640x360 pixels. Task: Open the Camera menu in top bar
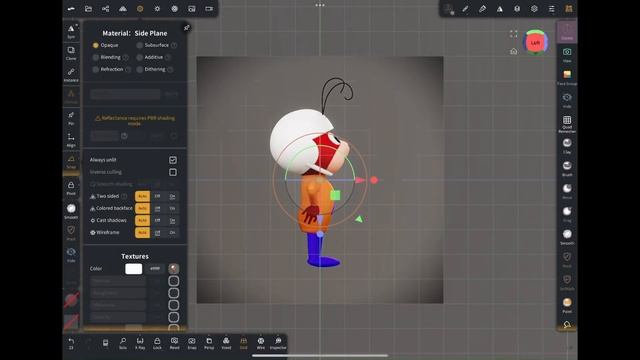209,9
